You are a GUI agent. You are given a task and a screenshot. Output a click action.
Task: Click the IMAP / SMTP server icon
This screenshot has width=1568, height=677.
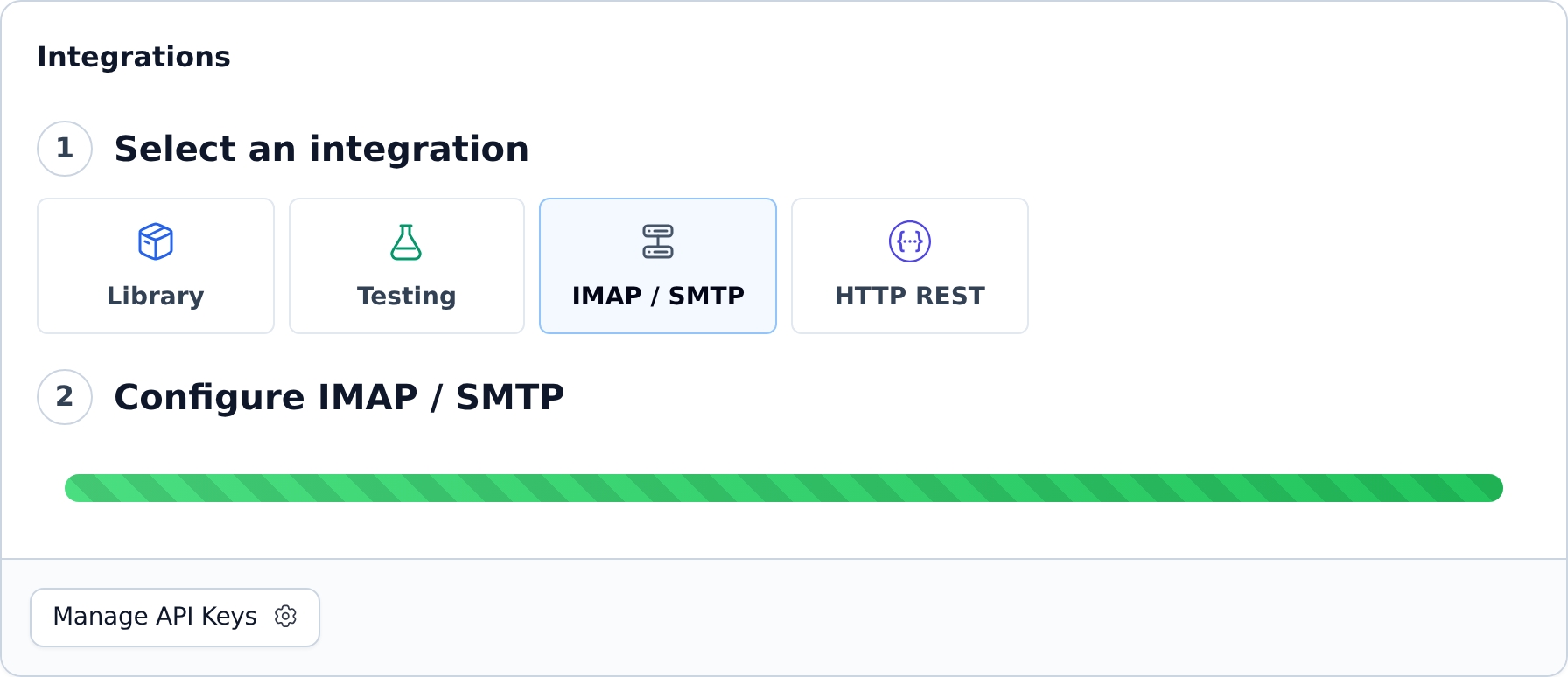[x=658, y=241]
